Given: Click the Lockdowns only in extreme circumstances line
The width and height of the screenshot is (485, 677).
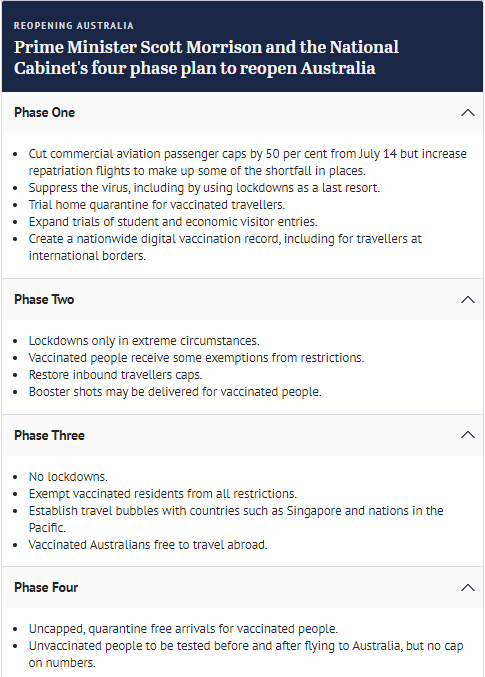Looking at the screenshot, I should (x=144, y=341).
